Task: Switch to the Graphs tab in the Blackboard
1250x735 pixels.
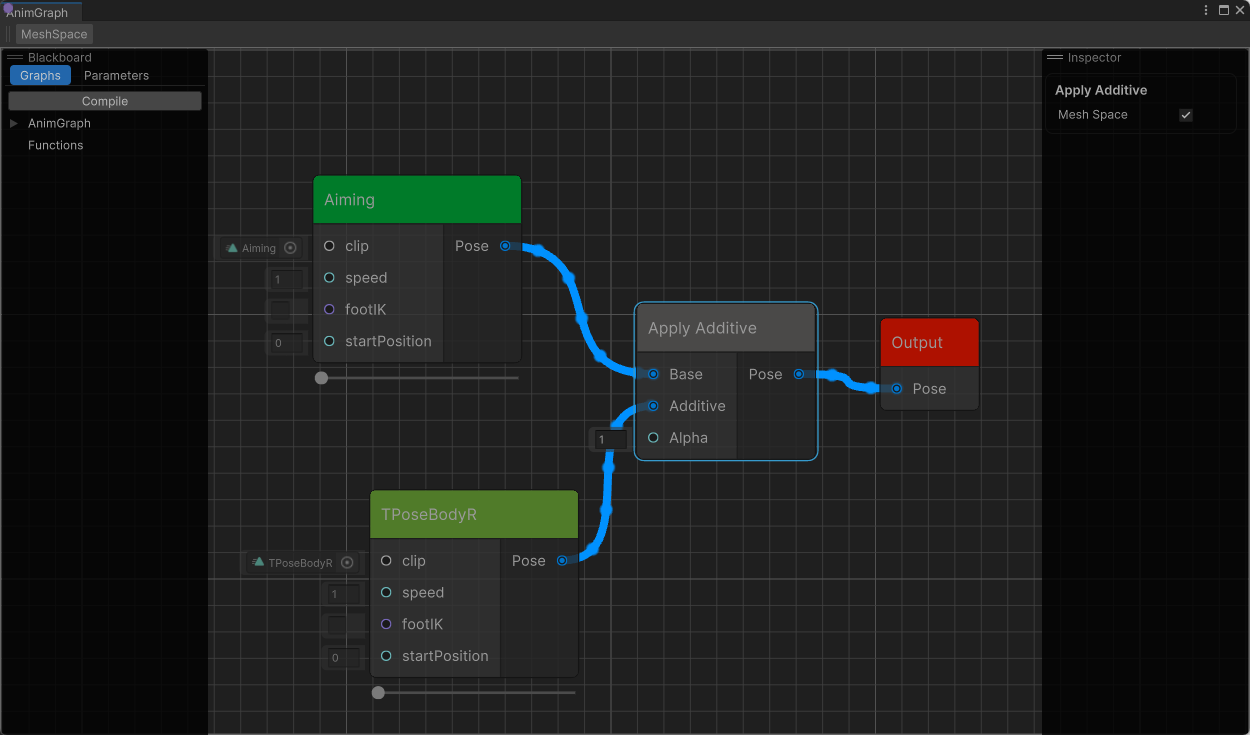Action: (40, 76)
